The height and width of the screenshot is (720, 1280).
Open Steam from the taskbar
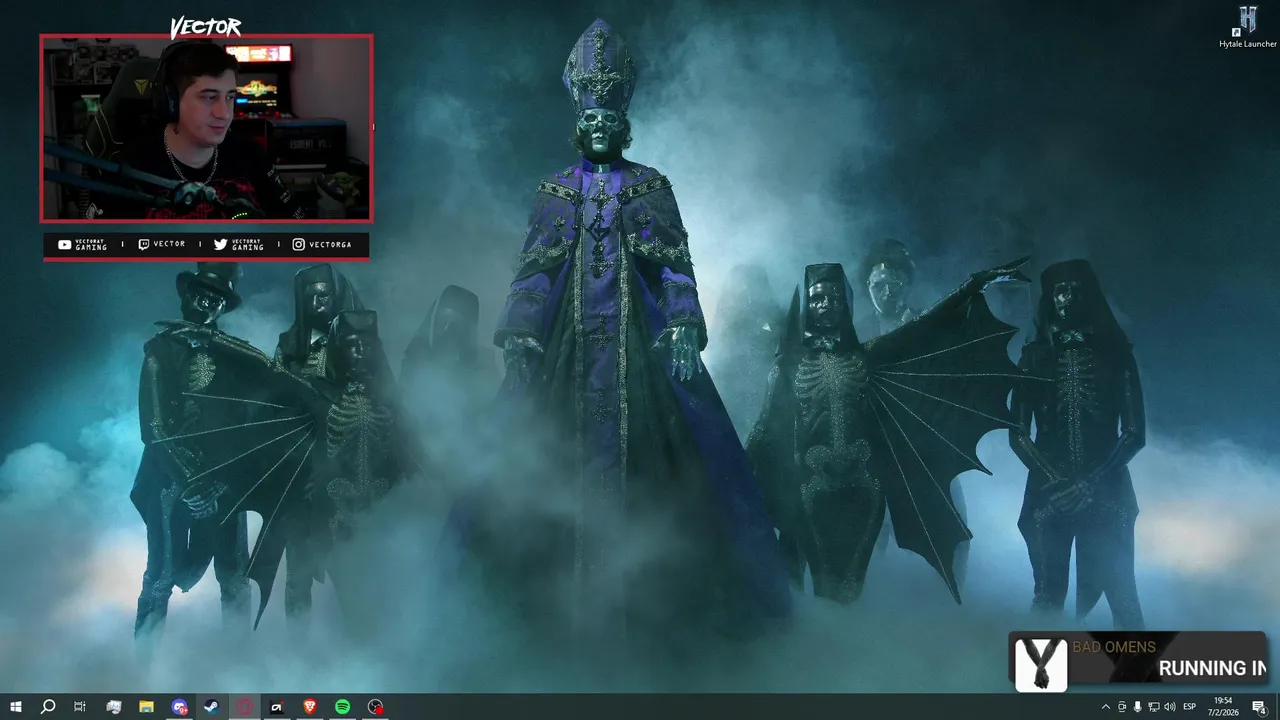point(212,707)
